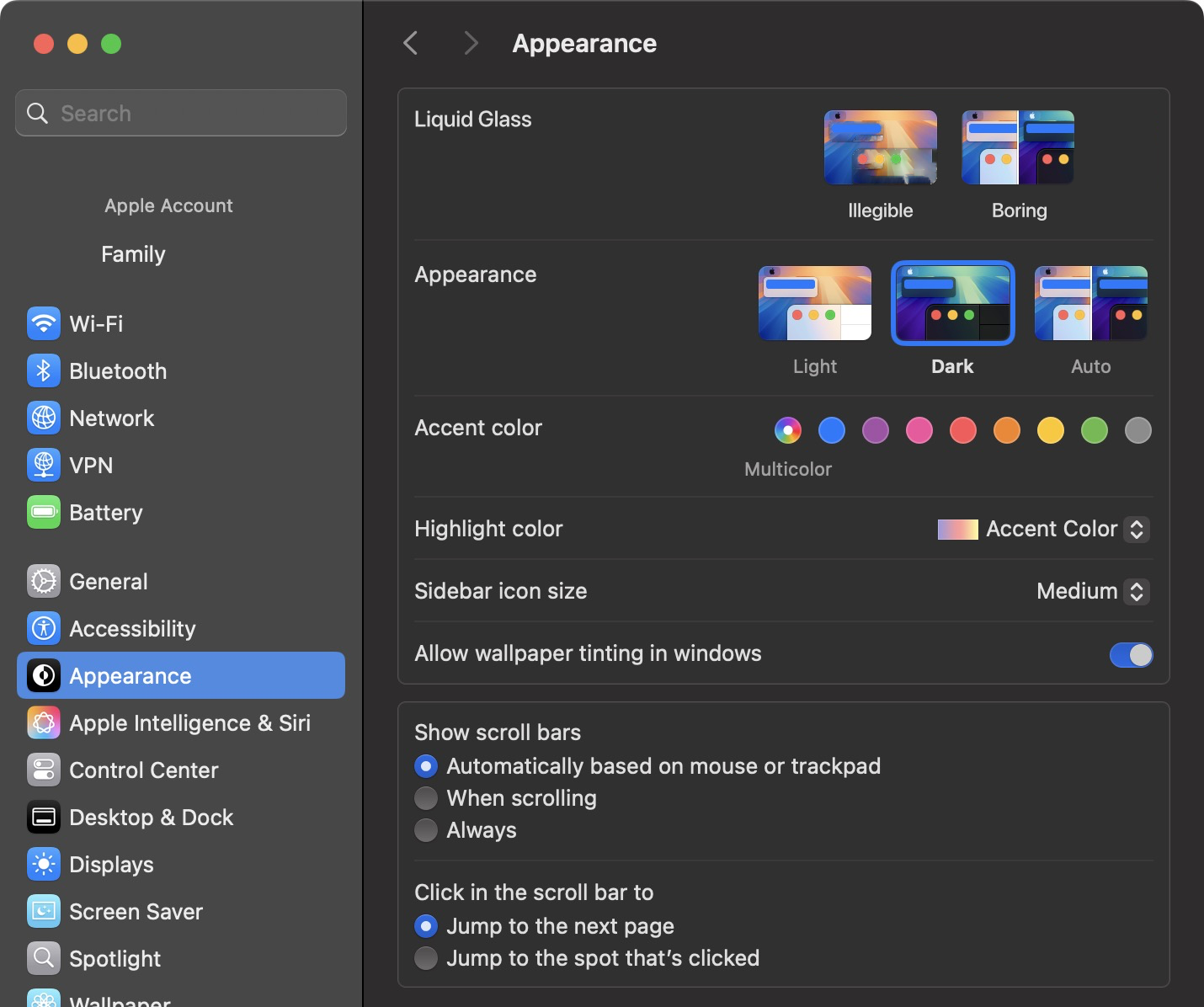Select the "When scrolling" radio button
This screenshot has width=1204, height=1007.
(x=426, y=798)
